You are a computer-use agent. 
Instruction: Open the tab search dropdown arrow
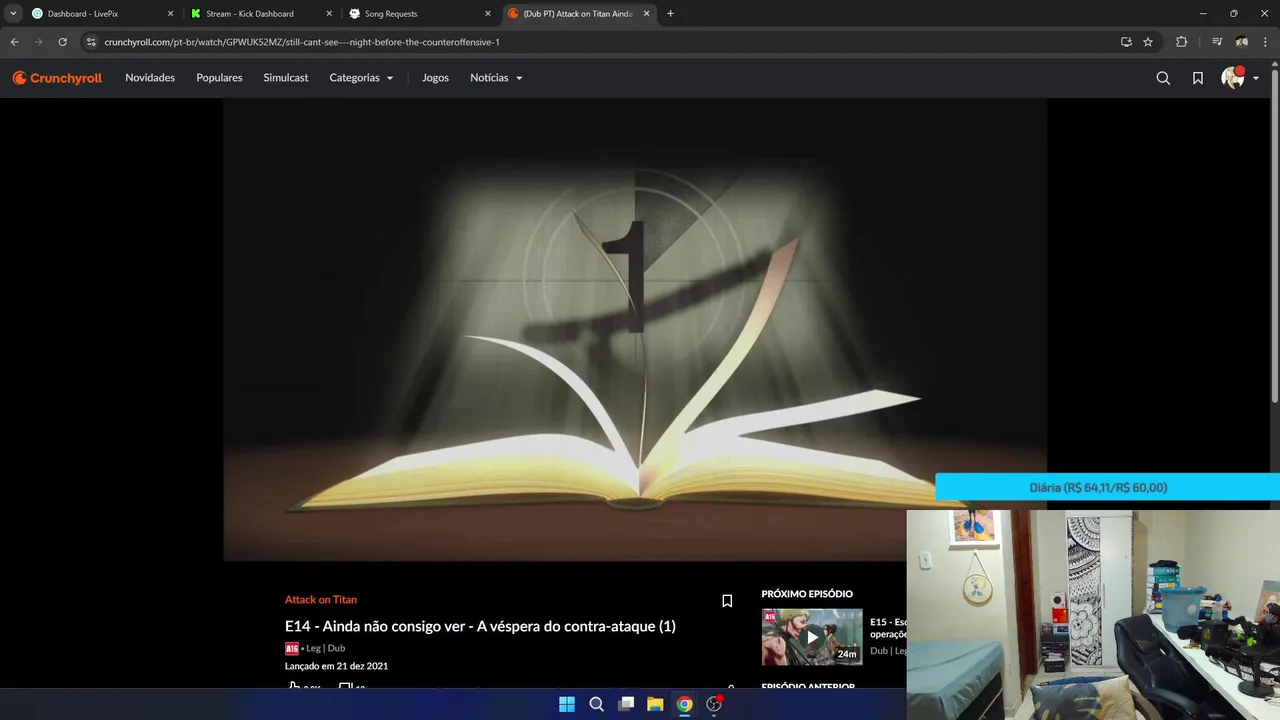pyautogui.click(x=13, y=14)
